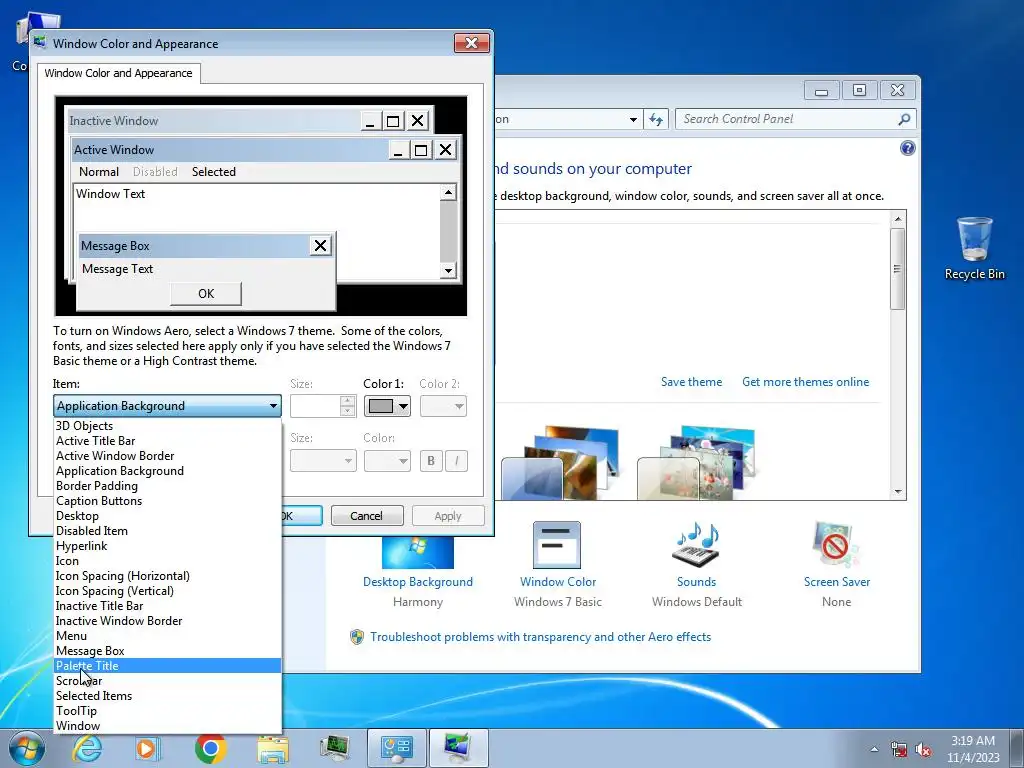Image resolution: width=1024 pixels, height=768 pixels.
Task: Open font Size dropdown
Action: point(323,461)
